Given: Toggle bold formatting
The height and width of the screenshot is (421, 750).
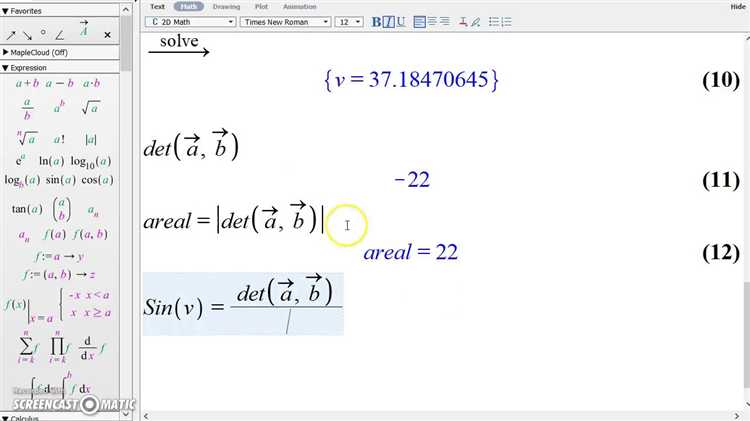Looking at the screenshot, I should pyautogui.click(x=376, y=22).
